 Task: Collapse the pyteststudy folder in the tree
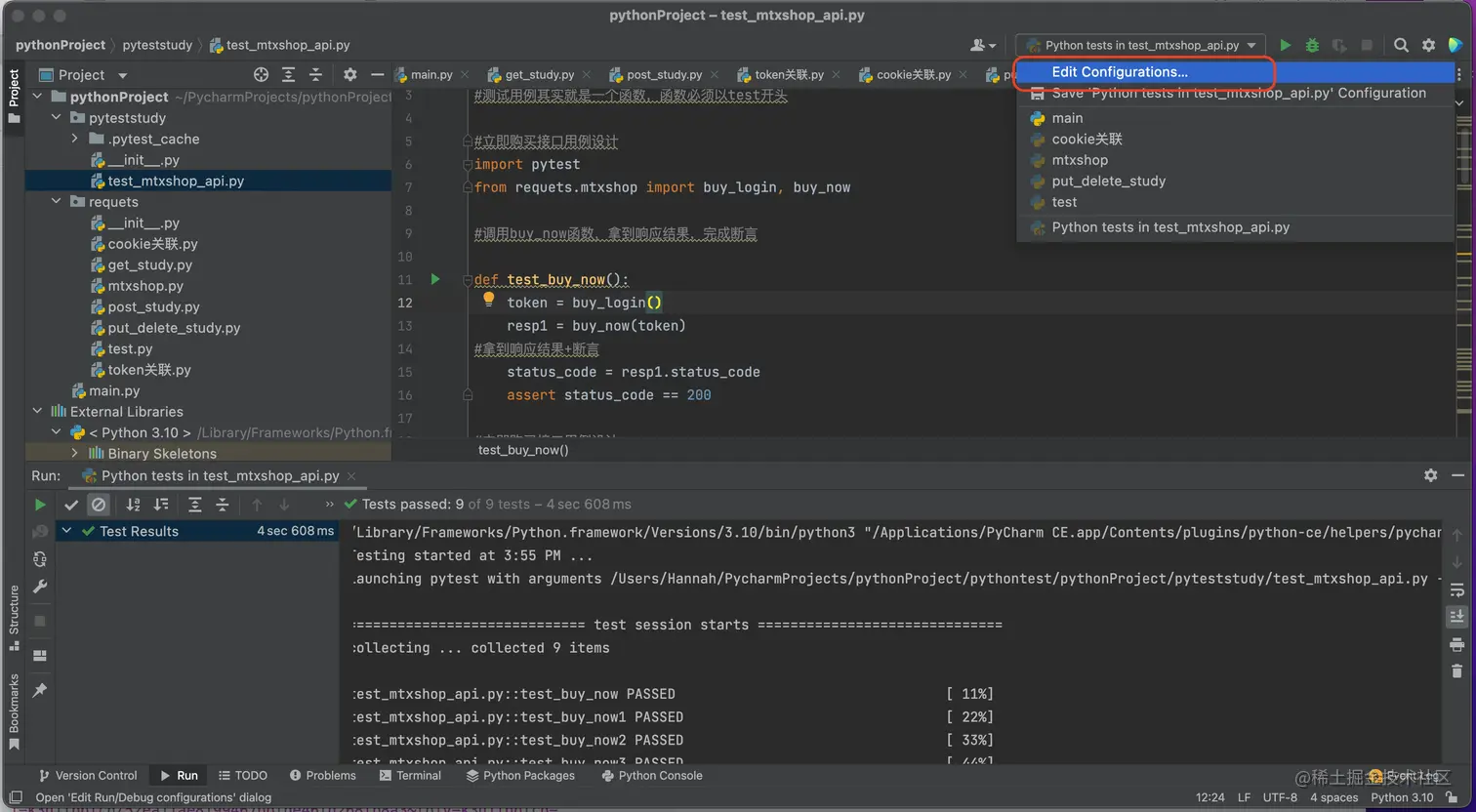[57, 118]
